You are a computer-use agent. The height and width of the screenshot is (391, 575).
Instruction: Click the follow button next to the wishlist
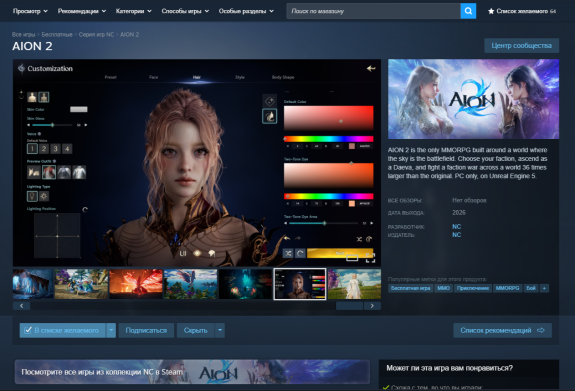tap(146, 330)
